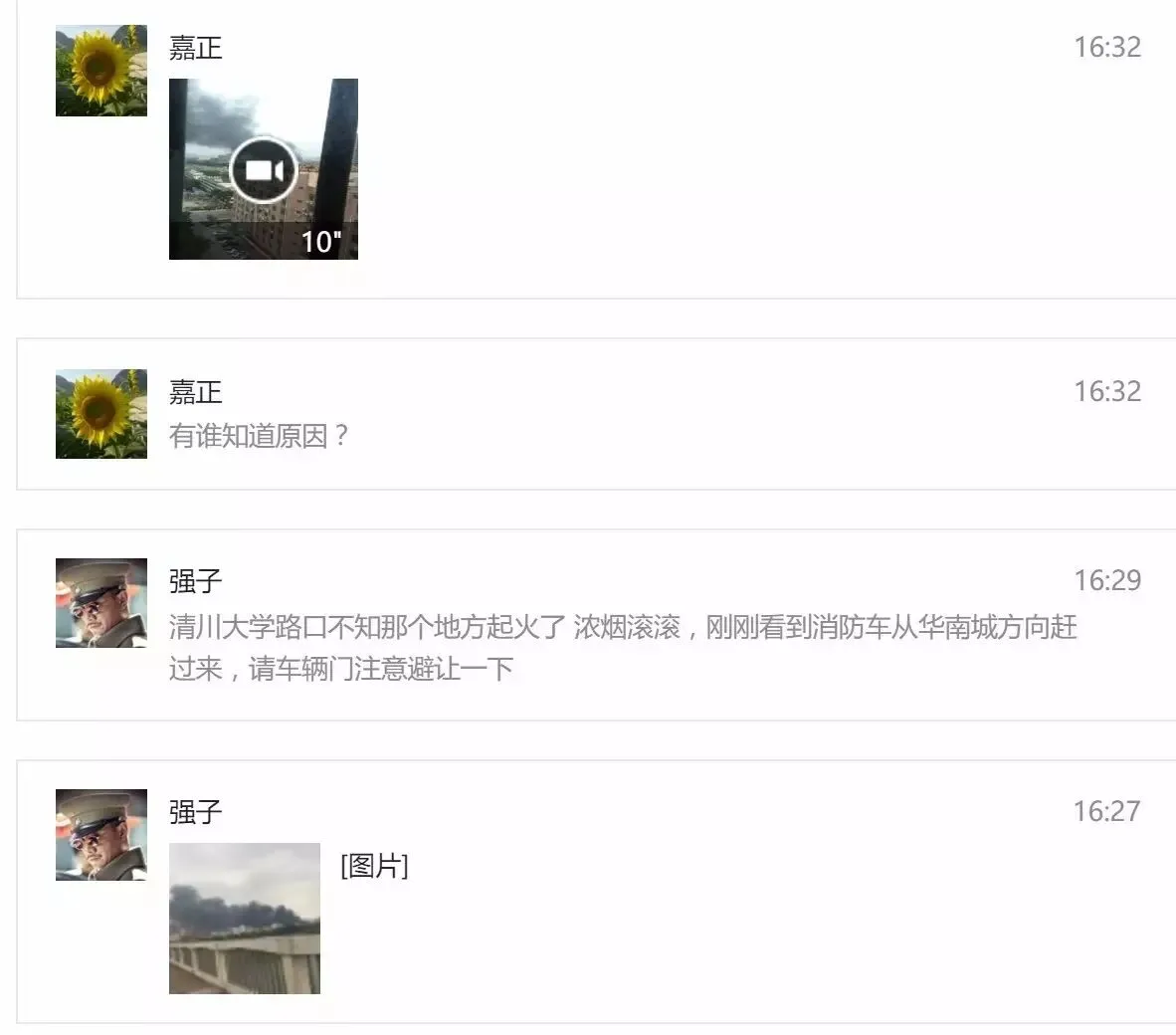Click the 16:29 timestamp
The height and width of the screenshot is (1035, 1176).
[1107, 580]
